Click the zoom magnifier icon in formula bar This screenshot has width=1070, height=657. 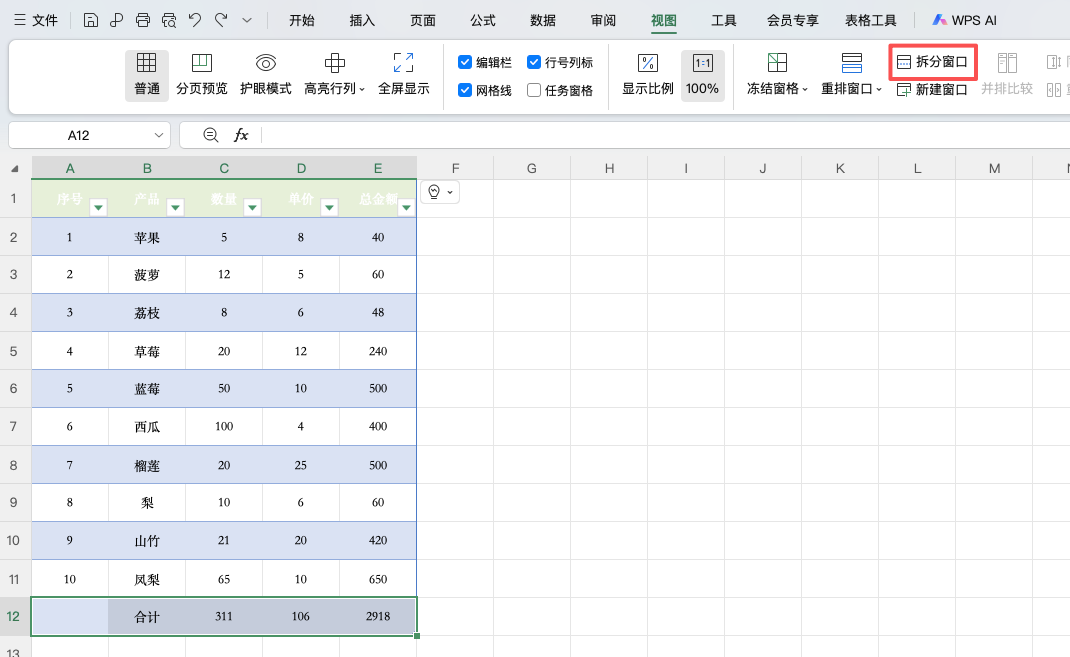[x=211, y=135]
